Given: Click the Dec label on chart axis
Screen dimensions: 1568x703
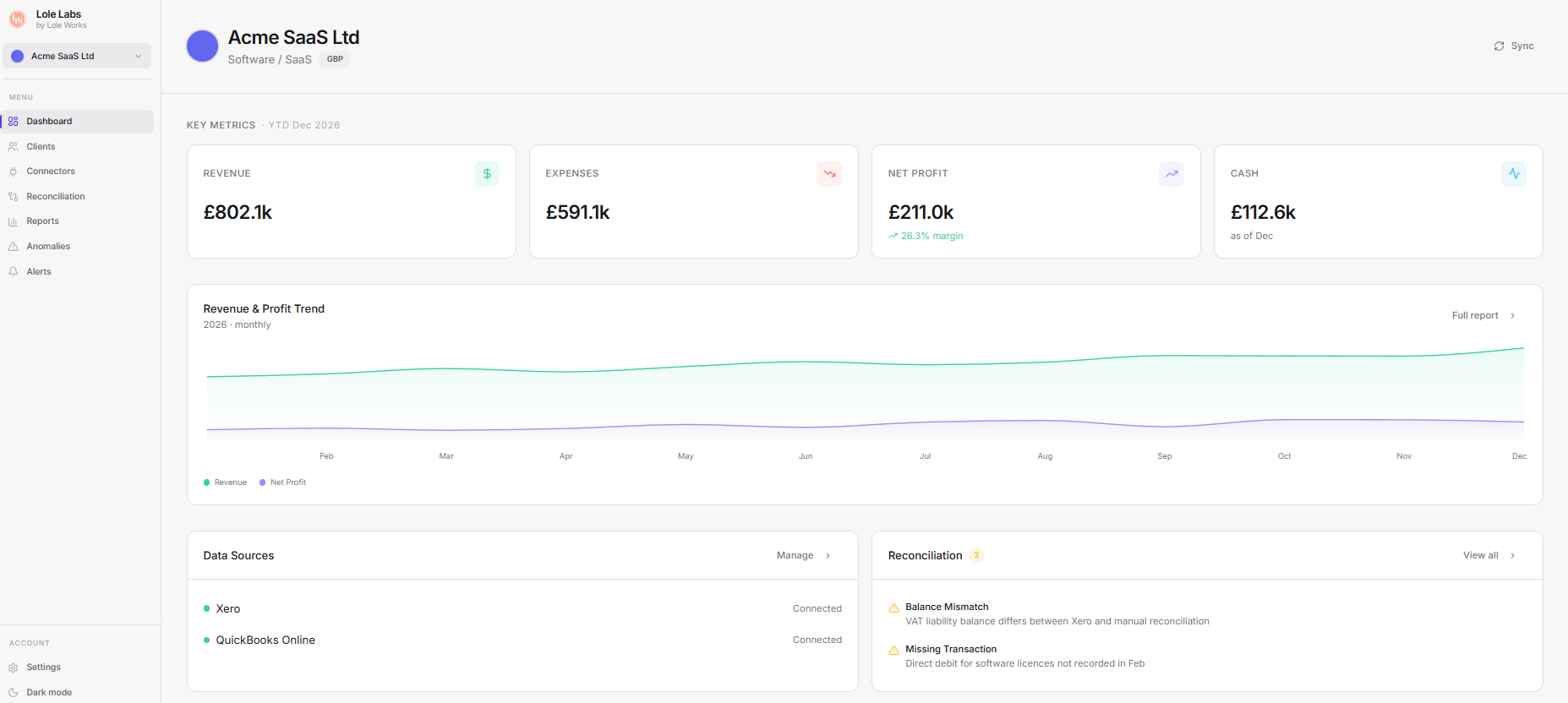Looking at the screenshot, I should [x=1519, y=456].
